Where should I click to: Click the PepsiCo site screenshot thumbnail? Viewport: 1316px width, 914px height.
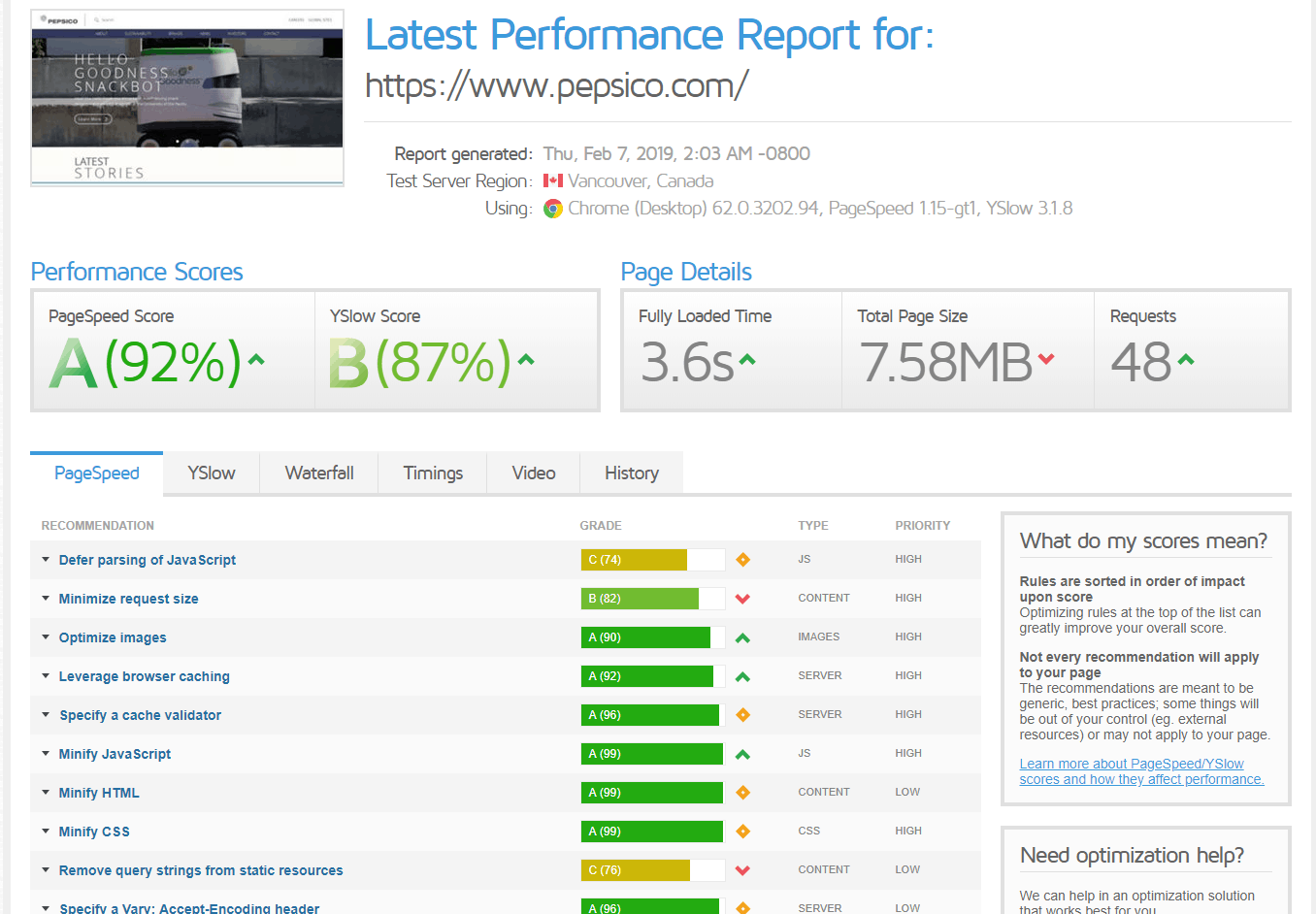[187, 98]
